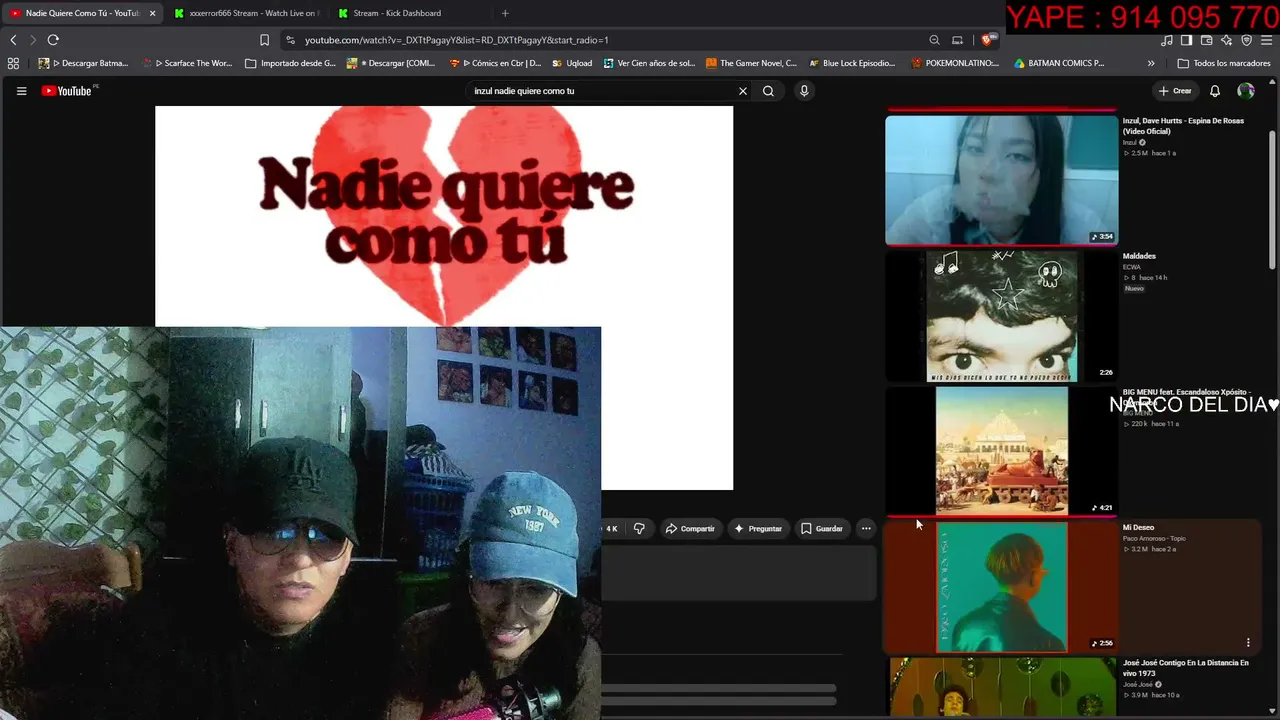Viewport: 1280px width, 720px height.
Task: Switch to the xxxerror666 Stream tab
Action: [x=246, y=13]
